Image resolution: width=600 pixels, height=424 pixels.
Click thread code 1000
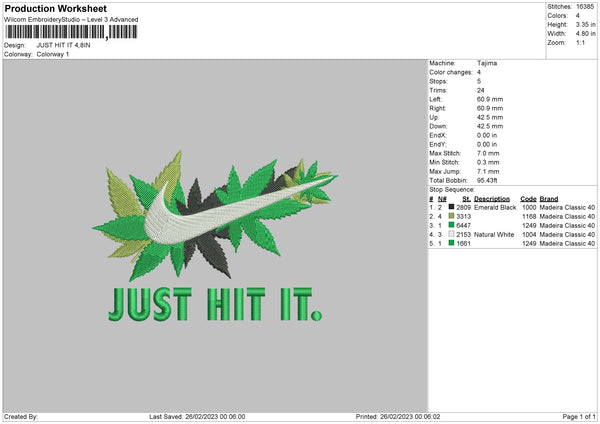point(529,207)
